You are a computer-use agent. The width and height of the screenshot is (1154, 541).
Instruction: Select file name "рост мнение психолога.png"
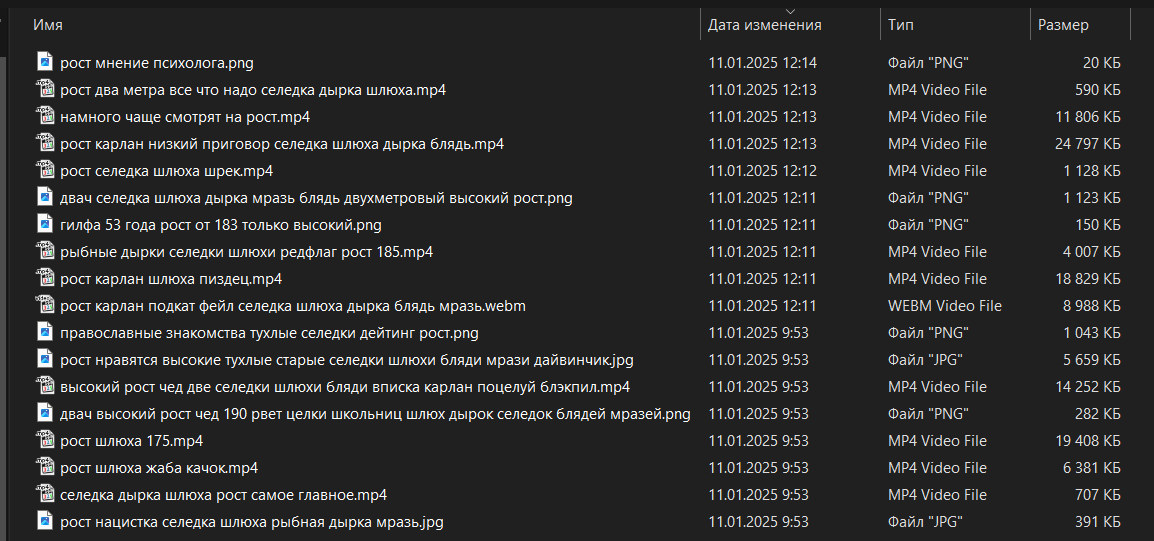[x=157, y=63]
